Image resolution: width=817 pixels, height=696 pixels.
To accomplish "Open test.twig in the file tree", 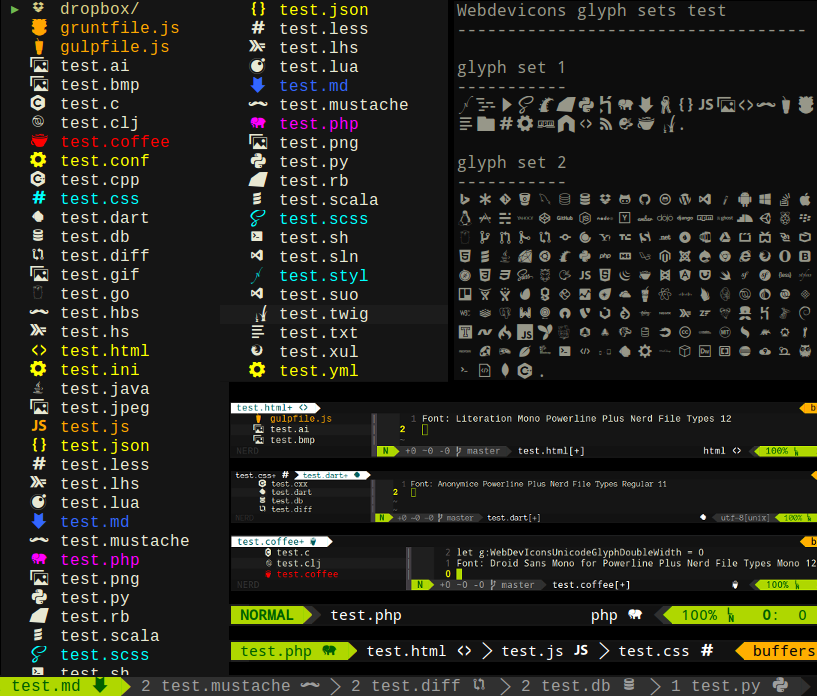I will pos(324,314).
